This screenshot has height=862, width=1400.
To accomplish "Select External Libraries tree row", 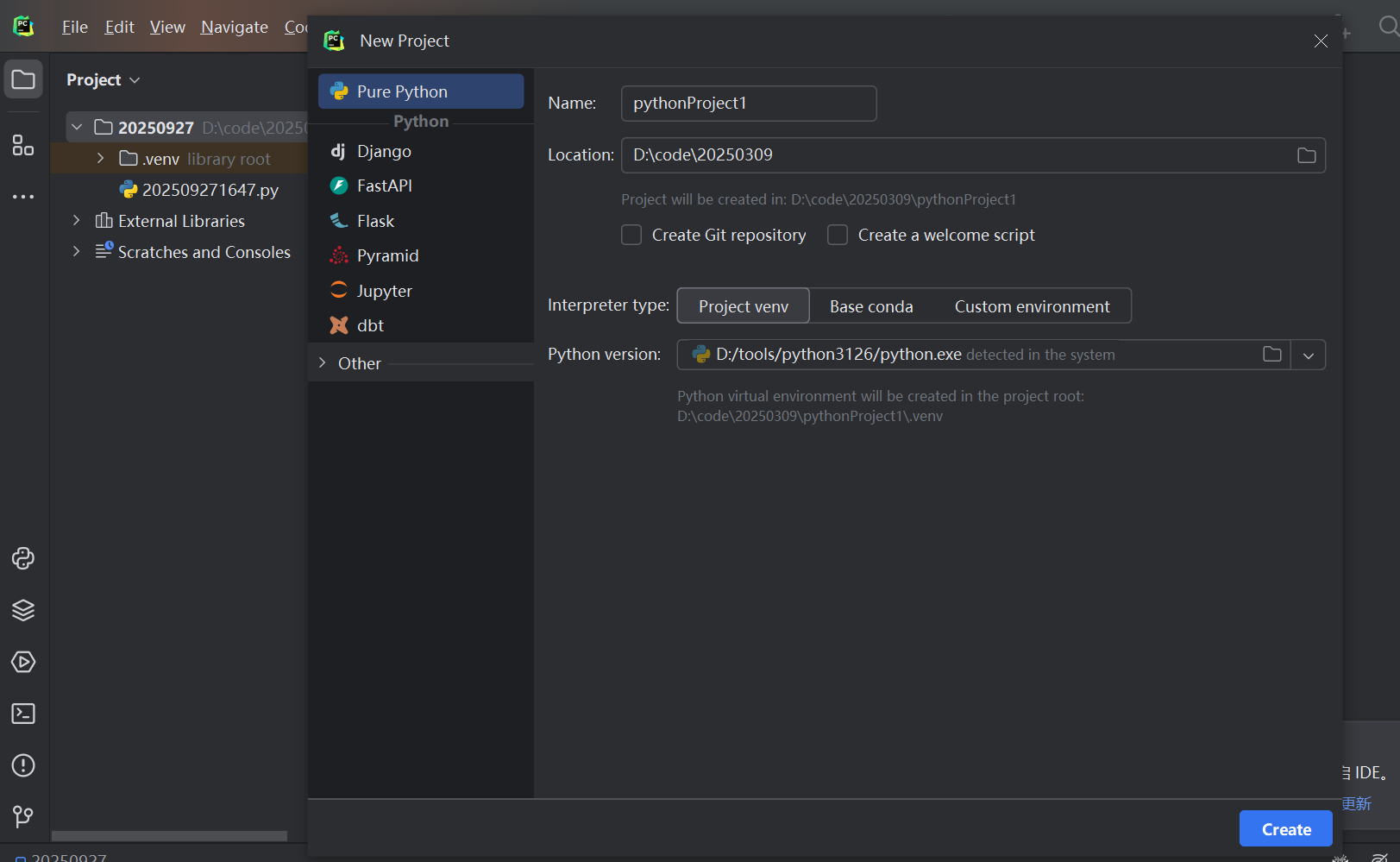I will 179,221.
